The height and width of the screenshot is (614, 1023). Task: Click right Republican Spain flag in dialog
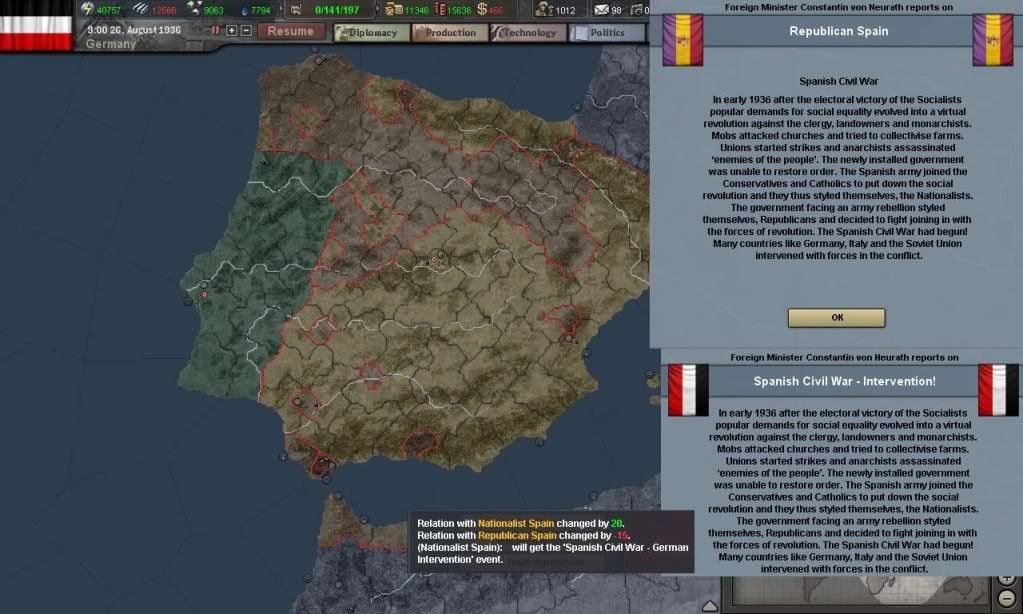tap(993, 40)
